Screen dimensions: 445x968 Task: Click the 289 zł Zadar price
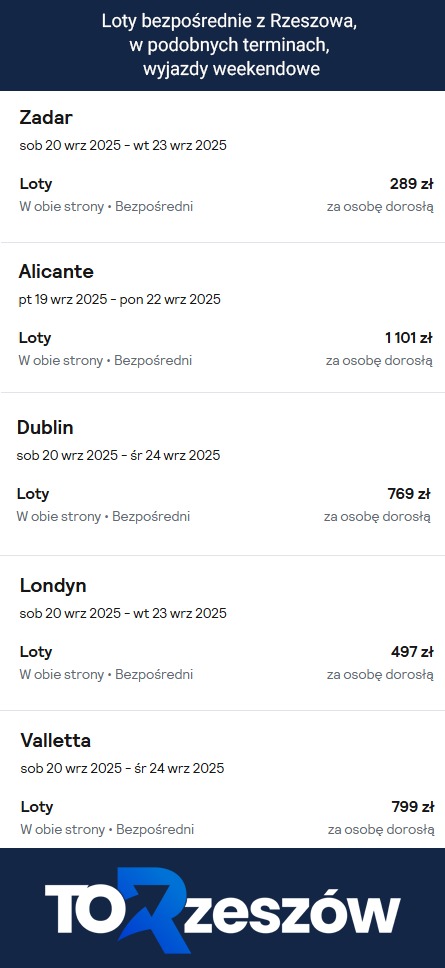(x=412, y=183)
